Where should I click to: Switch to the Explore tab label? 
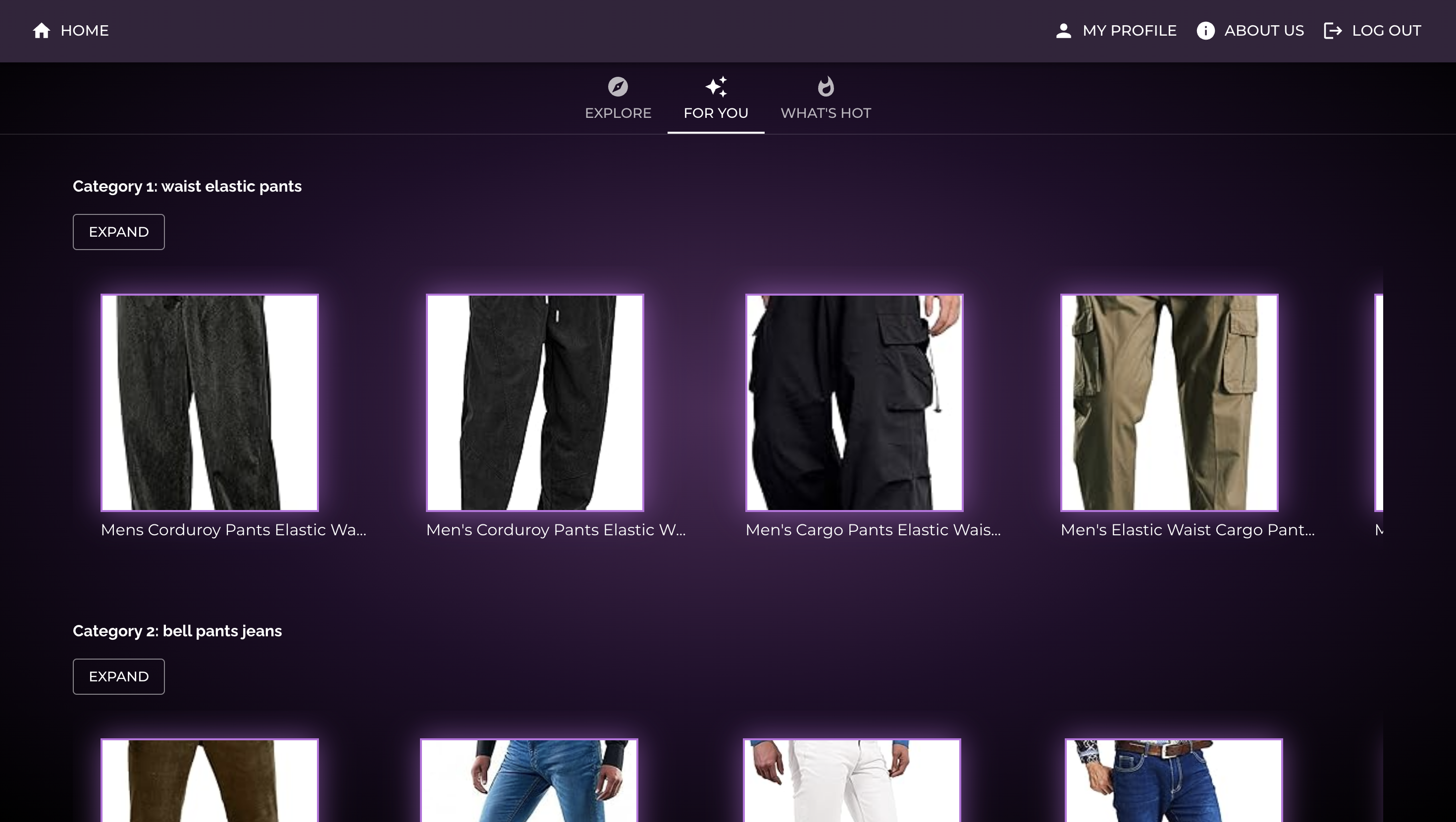click(x=618, y=113)
